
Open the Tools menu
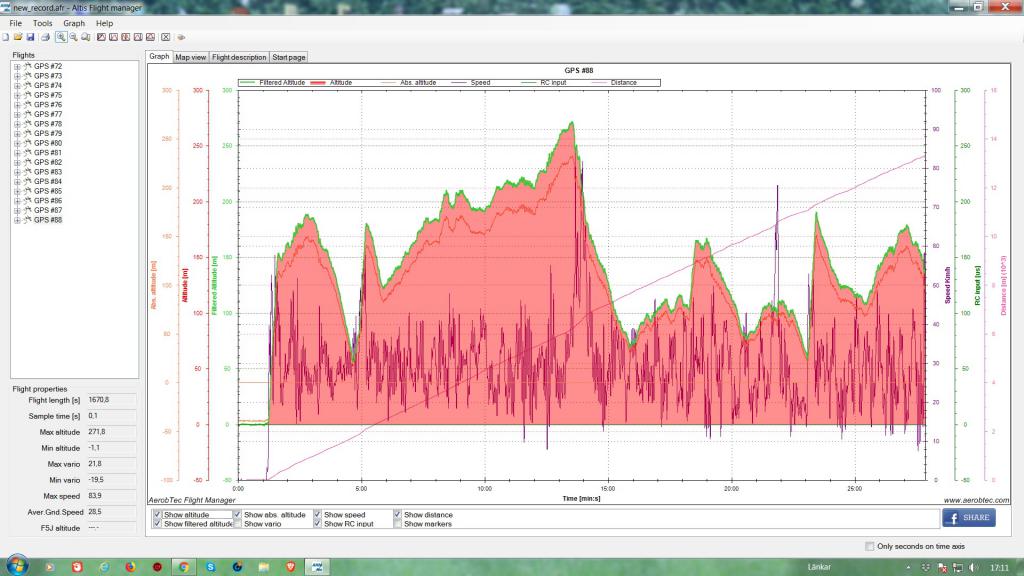click(x=42, y=23)
